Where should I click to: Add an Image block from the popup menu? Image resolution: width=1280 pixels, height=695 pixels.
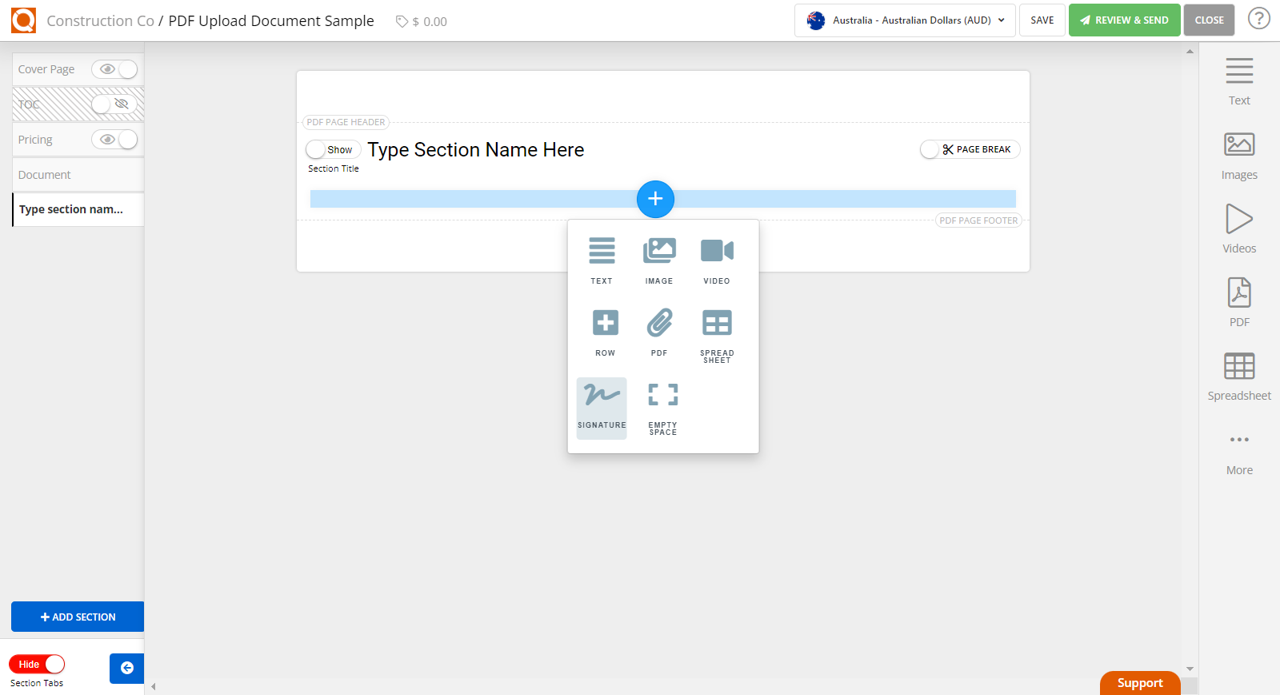pos(659,258)
